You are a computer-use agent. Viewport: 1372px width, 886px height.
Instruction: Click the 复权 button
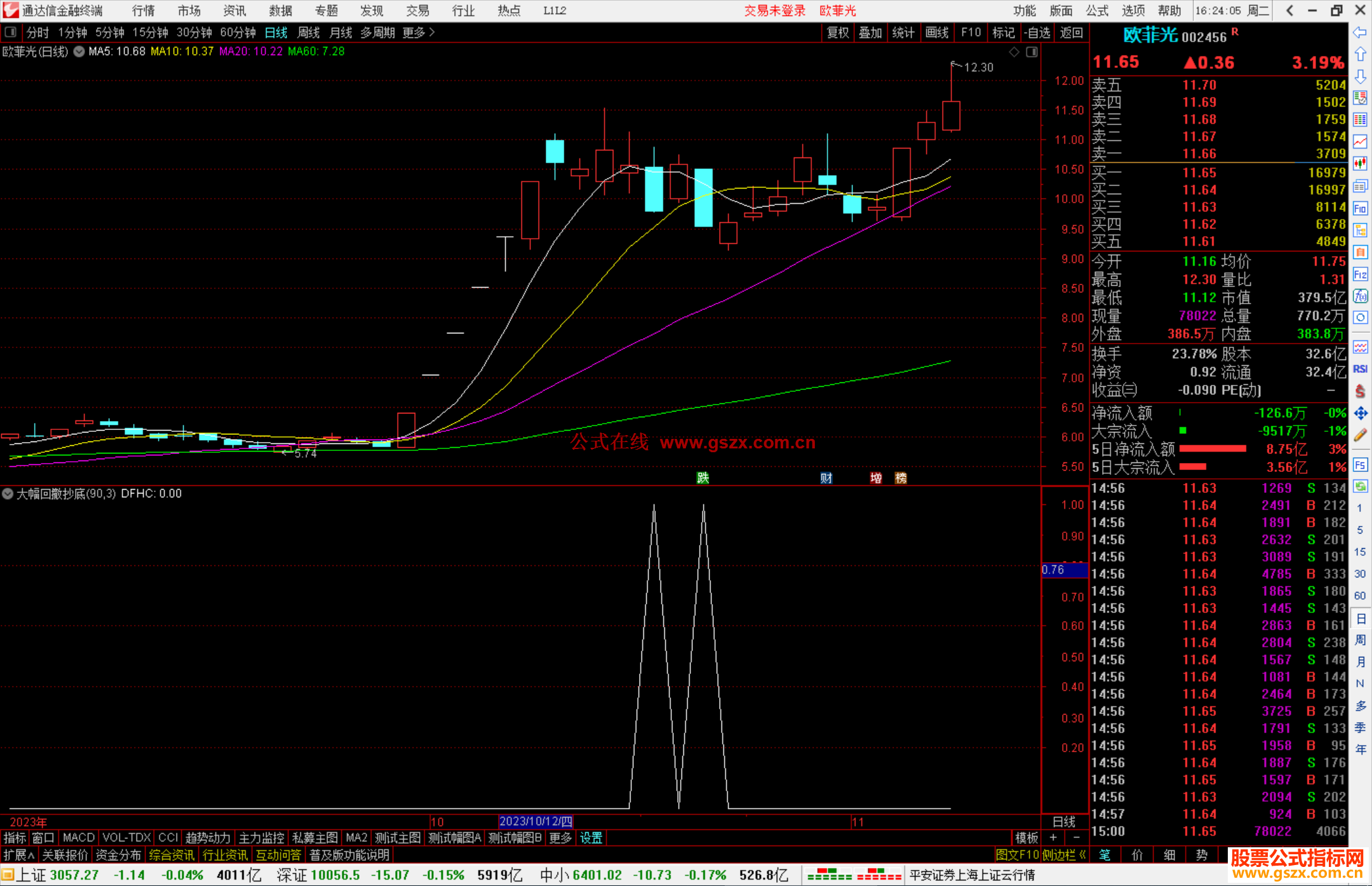838,32
